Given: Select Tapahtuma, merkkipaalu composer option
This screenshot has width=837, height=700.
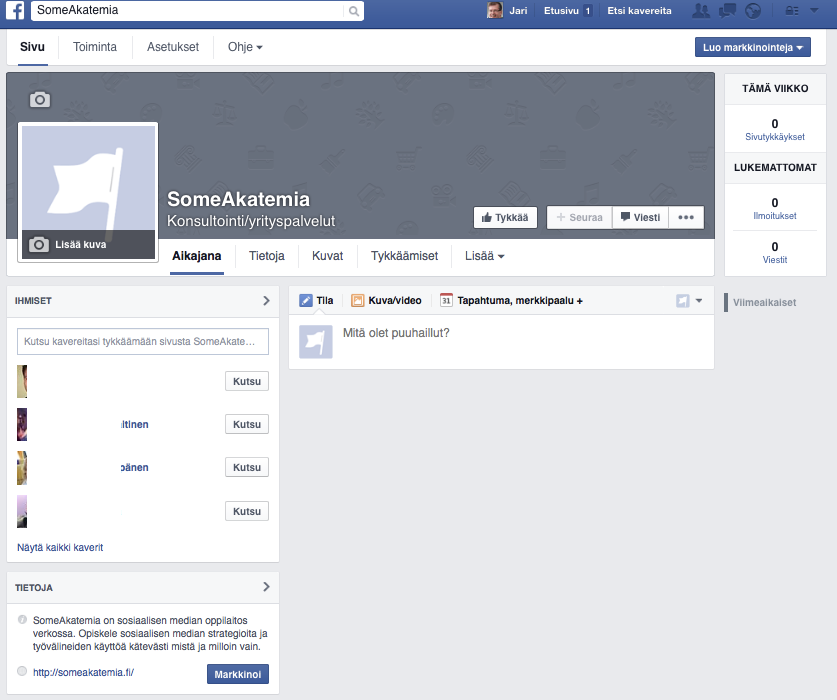Looking at the screenshot, I should coord(511,300).
